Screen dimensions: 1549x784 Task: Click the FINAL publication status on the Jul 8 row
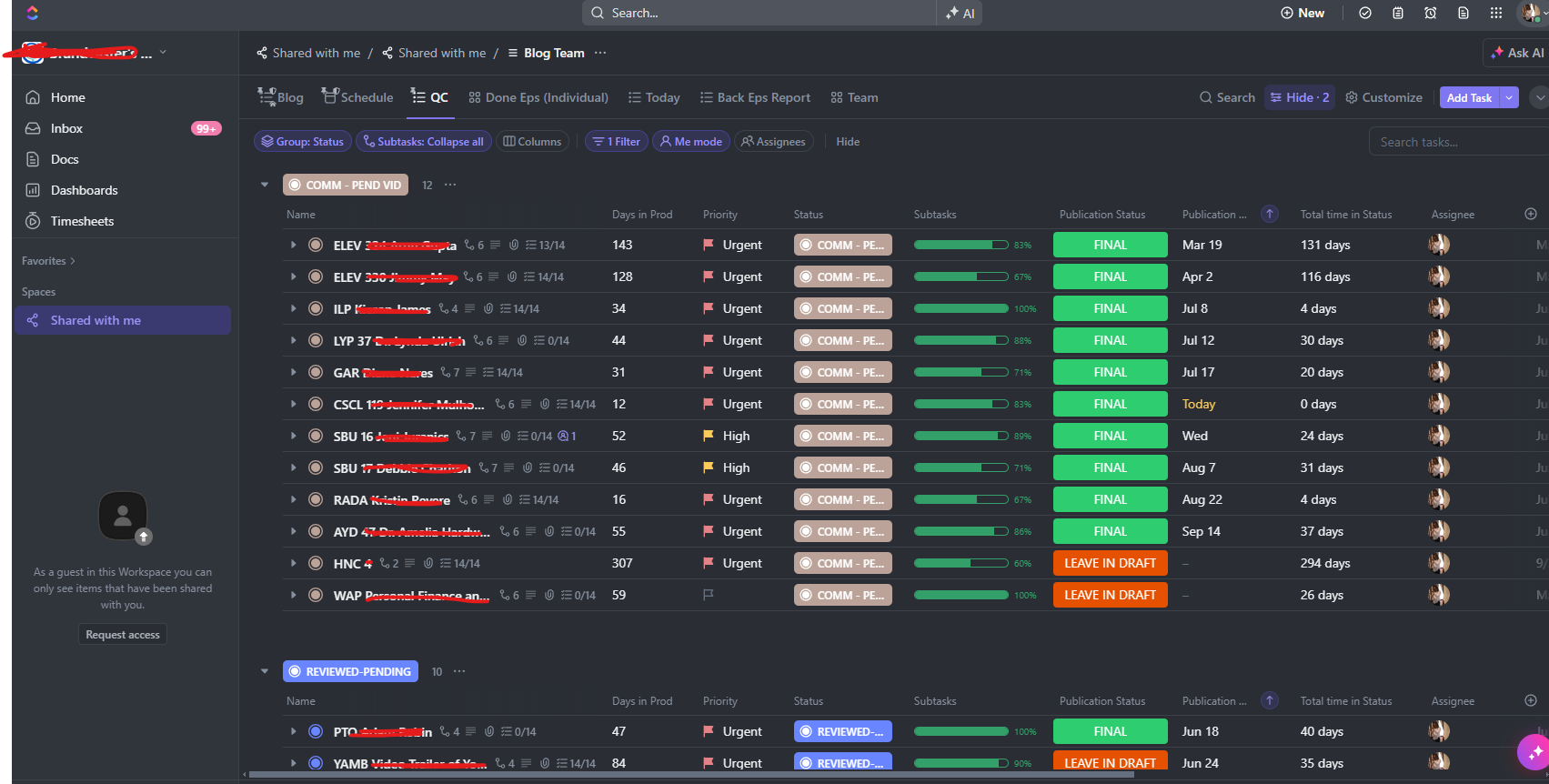pos(1110,308)
